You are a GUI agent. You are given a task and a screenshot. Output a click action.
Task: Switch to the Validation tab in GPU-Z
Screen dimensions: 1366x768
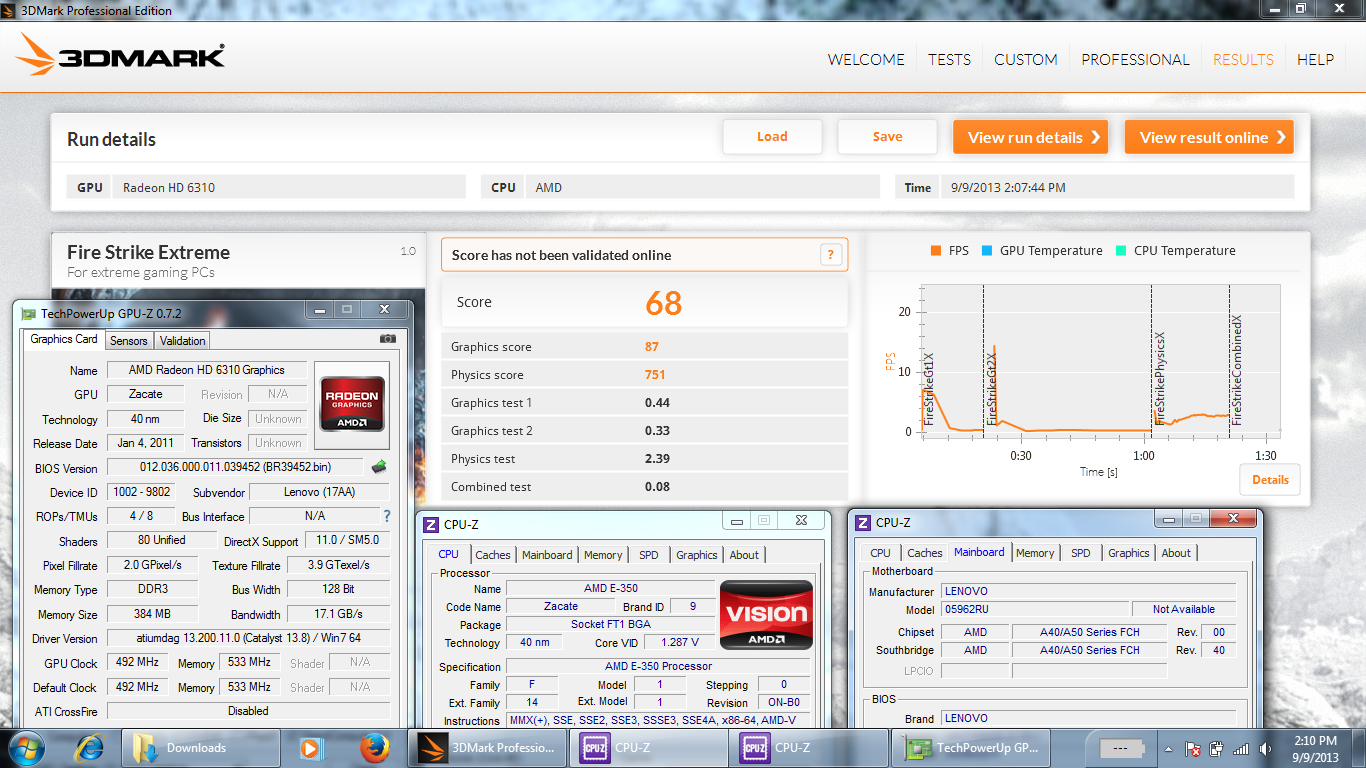coord(183,340)
